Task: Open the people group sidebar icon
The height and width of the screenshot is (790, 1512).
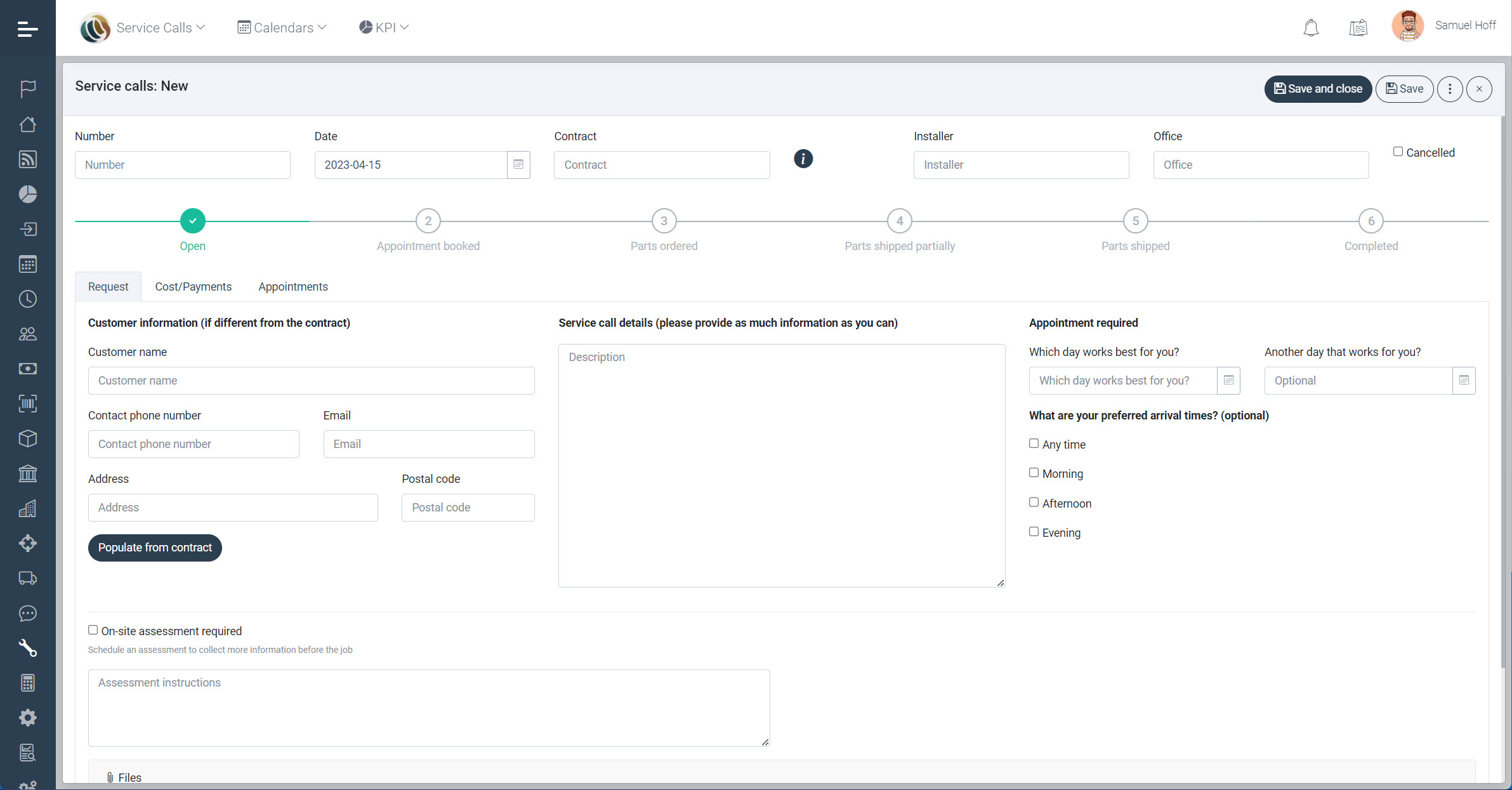Action: click(27, 334)
